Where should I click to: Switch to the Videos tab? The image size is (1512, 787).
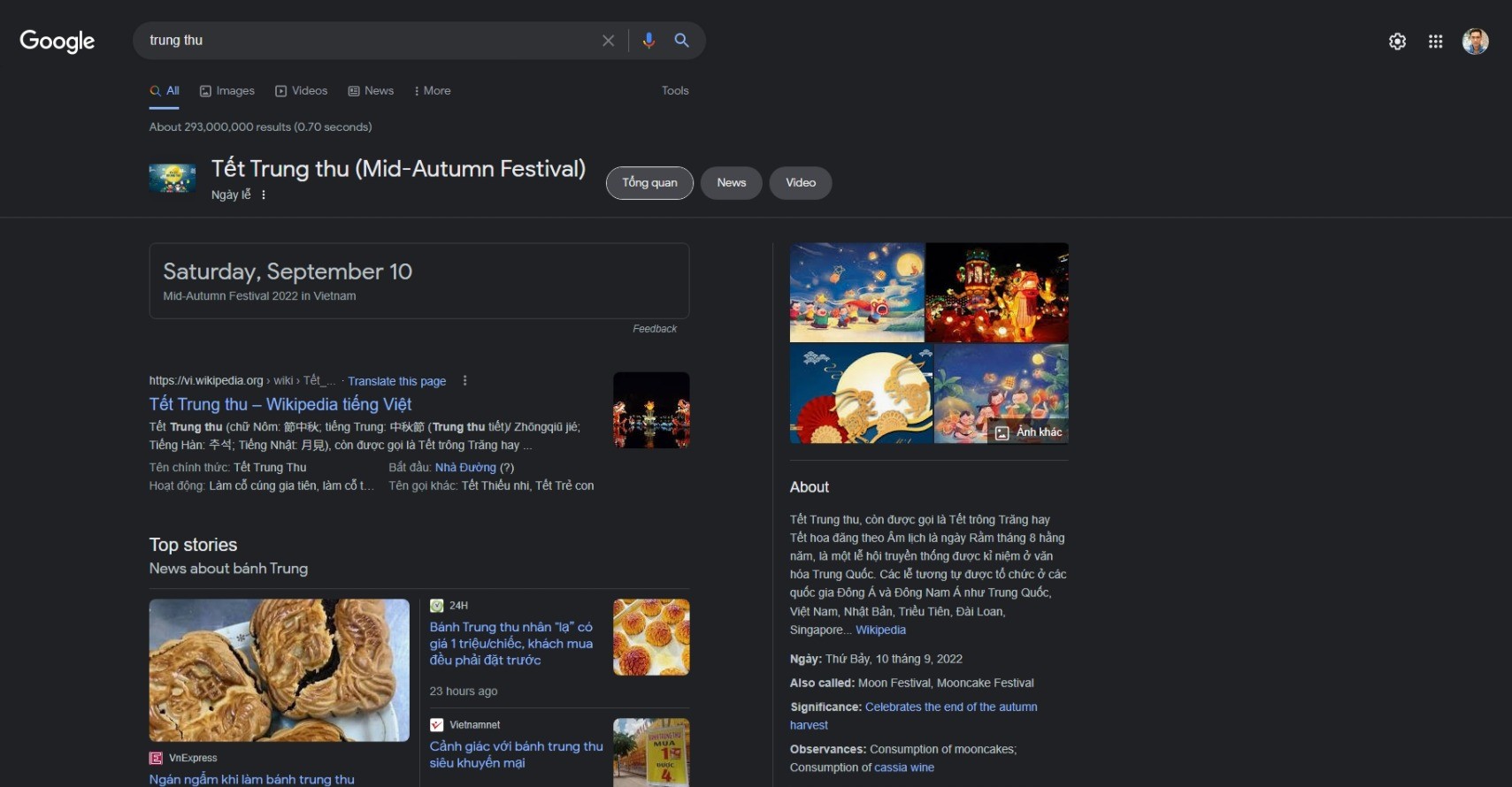(x=302, y=91)
